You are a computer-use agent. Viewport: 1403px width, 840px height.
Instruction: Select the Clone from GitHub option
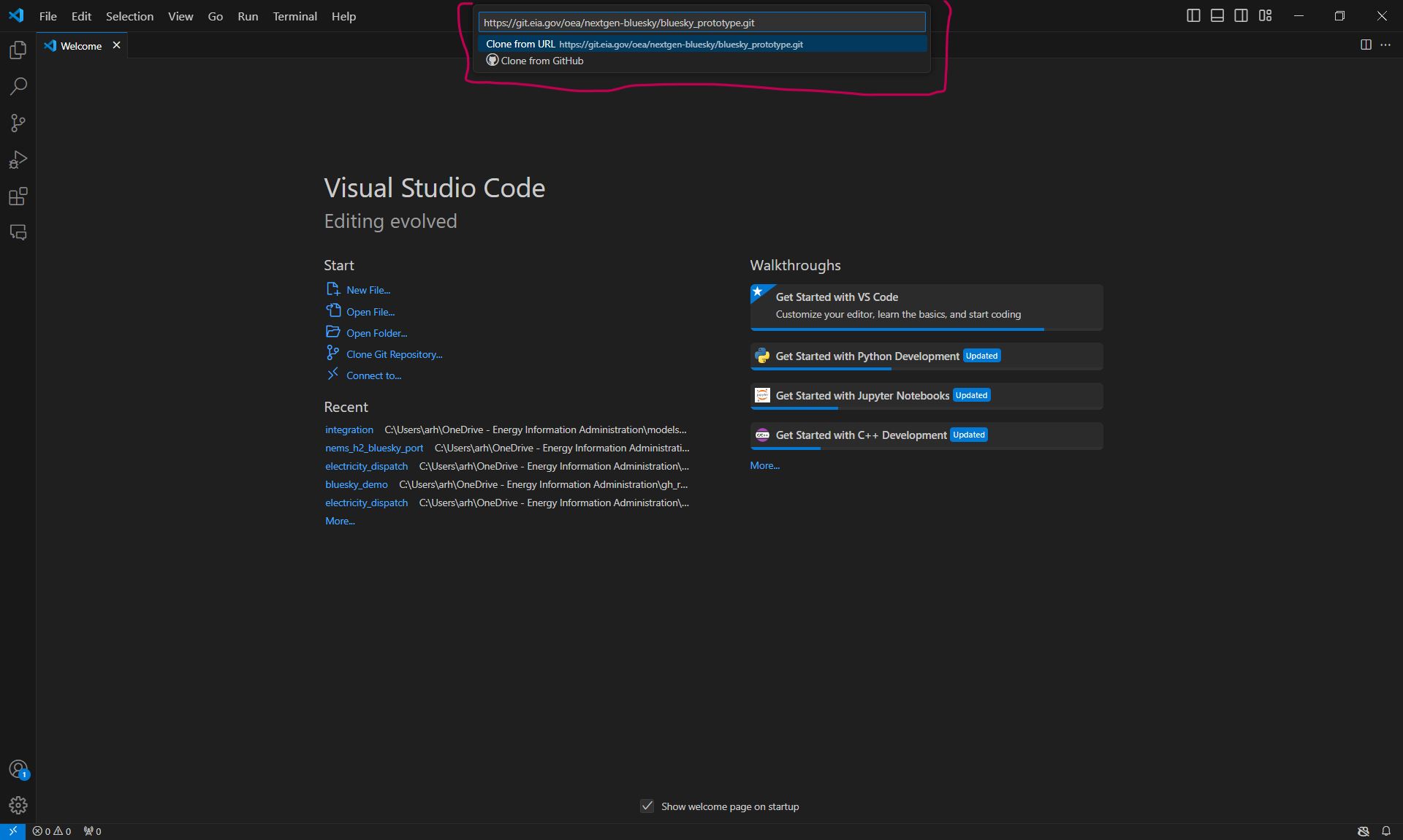tap(701, 61)
